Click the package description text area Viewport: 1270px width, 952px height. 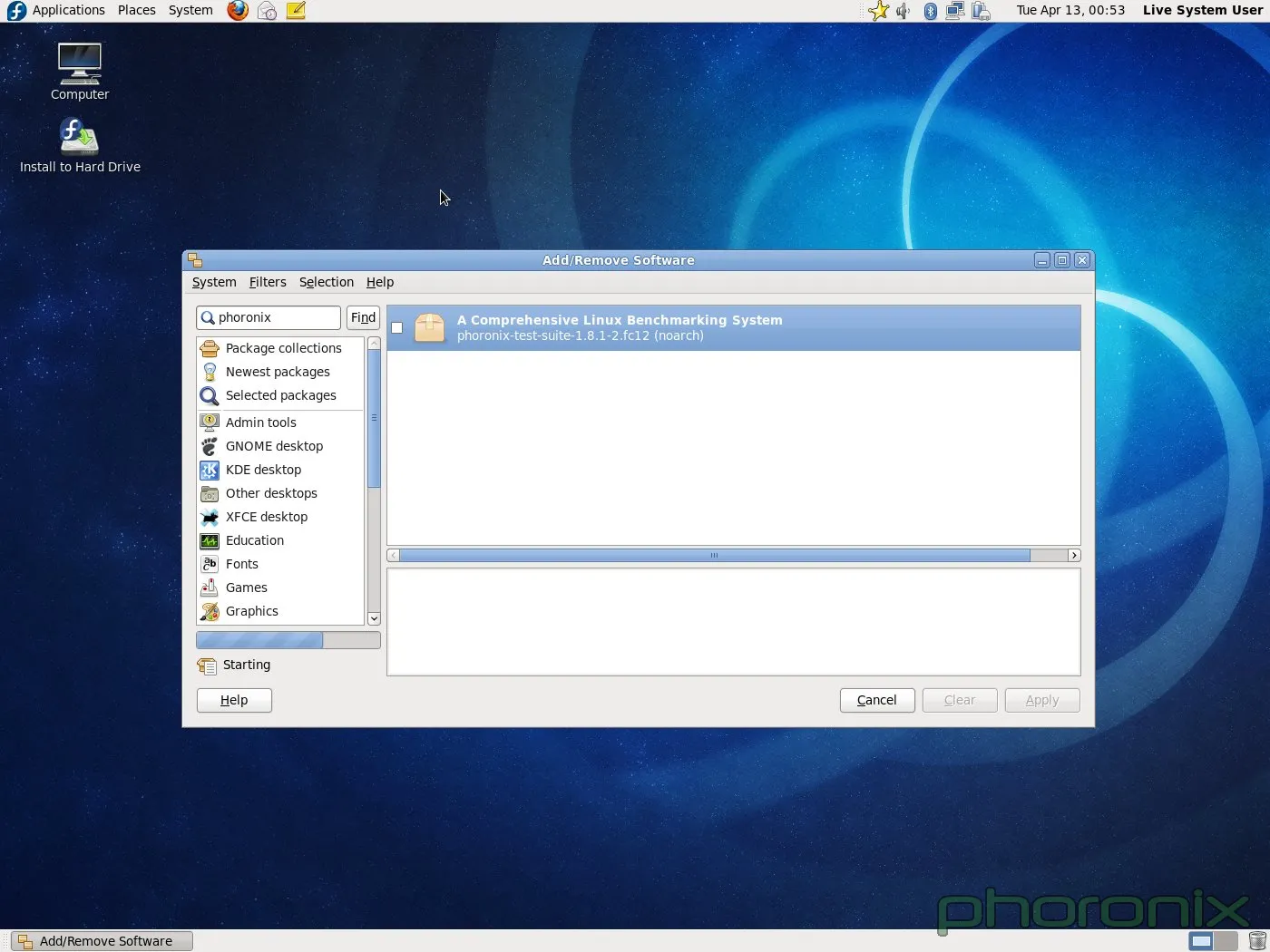click(734, 622)
